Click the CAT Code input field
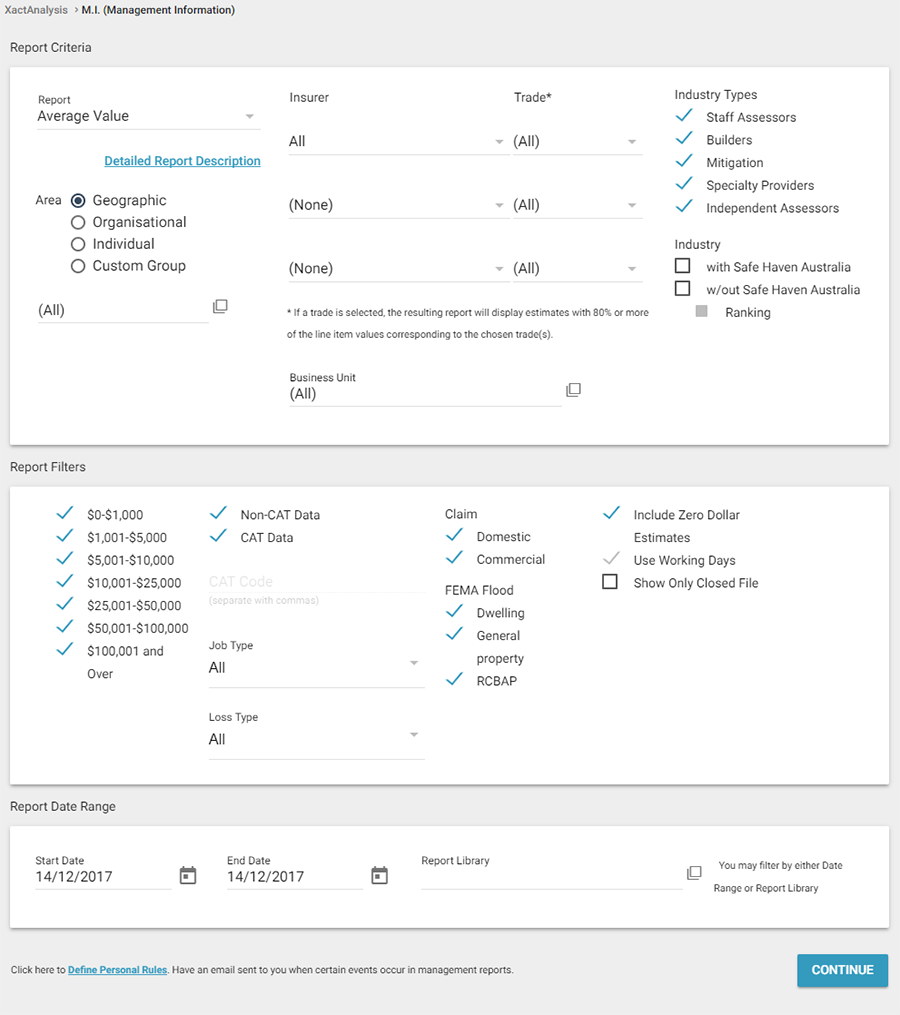 (316, 582)
